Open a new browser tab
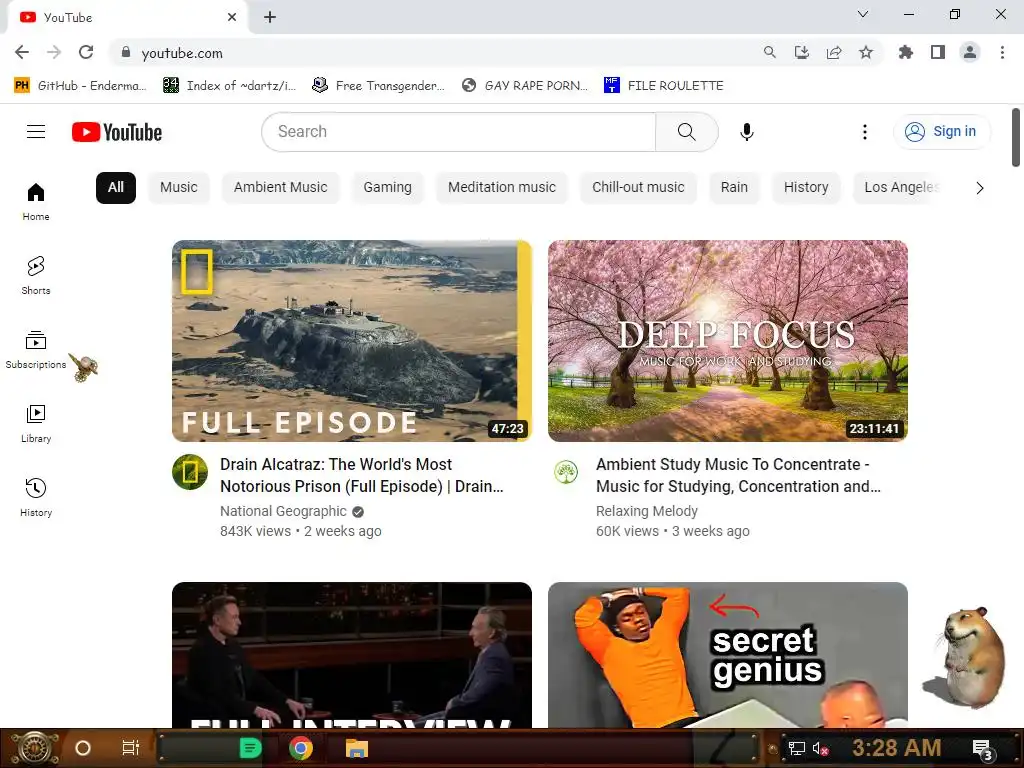The height and width of the screenshot is (768, 1024). click(270, 17)
